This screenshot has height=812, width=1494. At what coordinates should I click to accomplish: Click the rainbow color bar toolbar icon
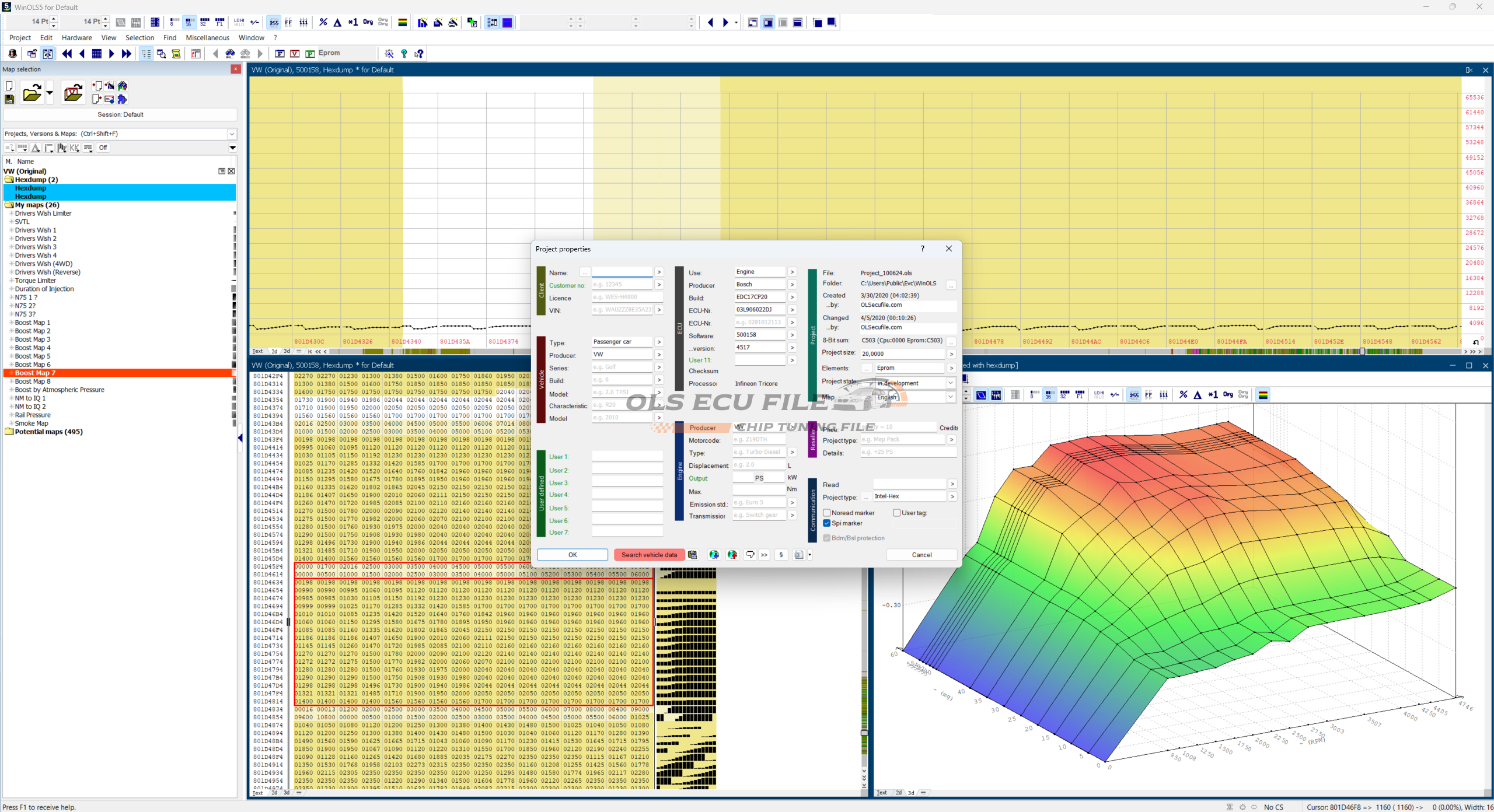coord(402,22)
